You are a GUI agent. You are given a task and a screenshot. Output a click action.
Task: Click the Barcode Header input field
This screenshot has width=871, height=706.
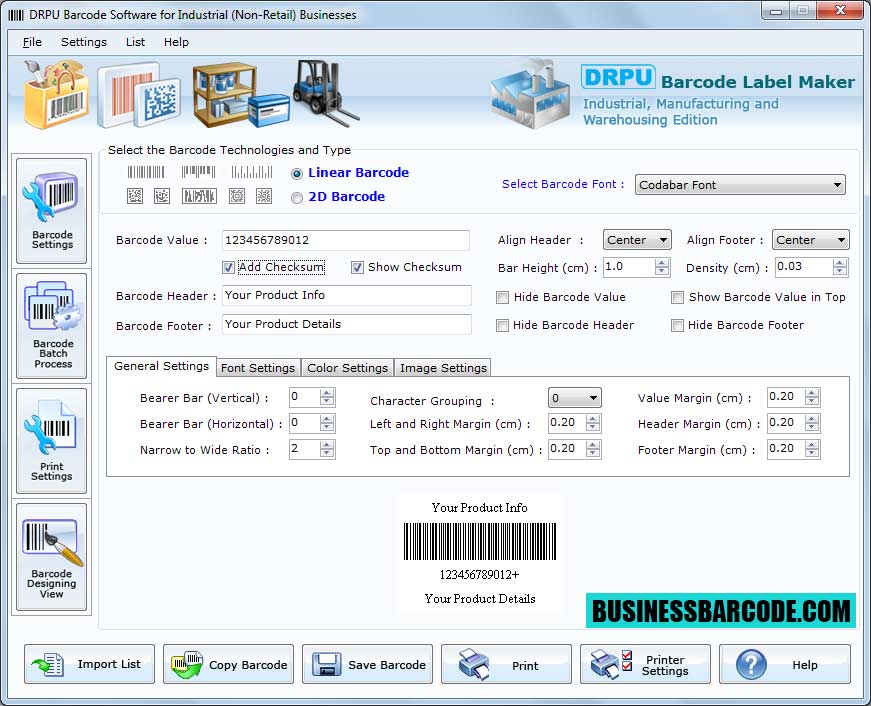(347, 296)
